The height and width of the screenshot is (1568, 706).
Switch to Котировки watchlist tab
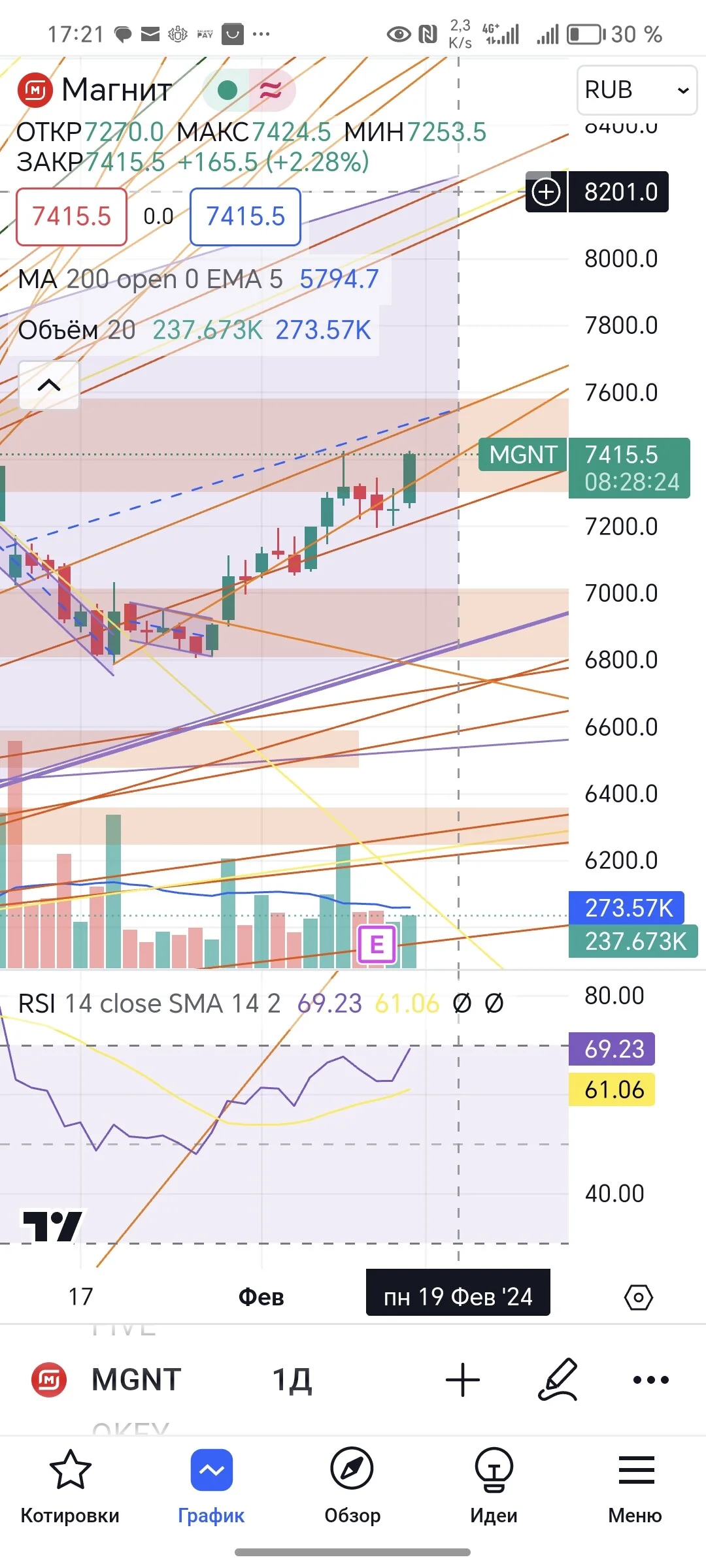pos(70,1487)
